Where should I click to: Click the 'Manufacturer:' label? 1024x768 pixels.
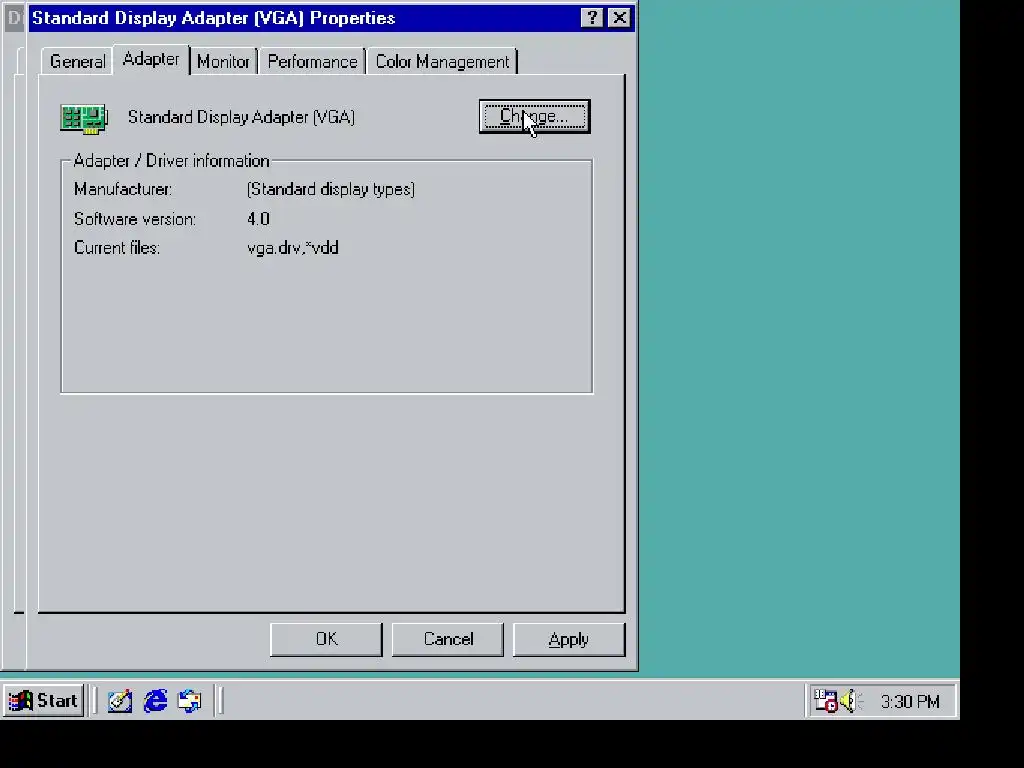click(123, 189)
